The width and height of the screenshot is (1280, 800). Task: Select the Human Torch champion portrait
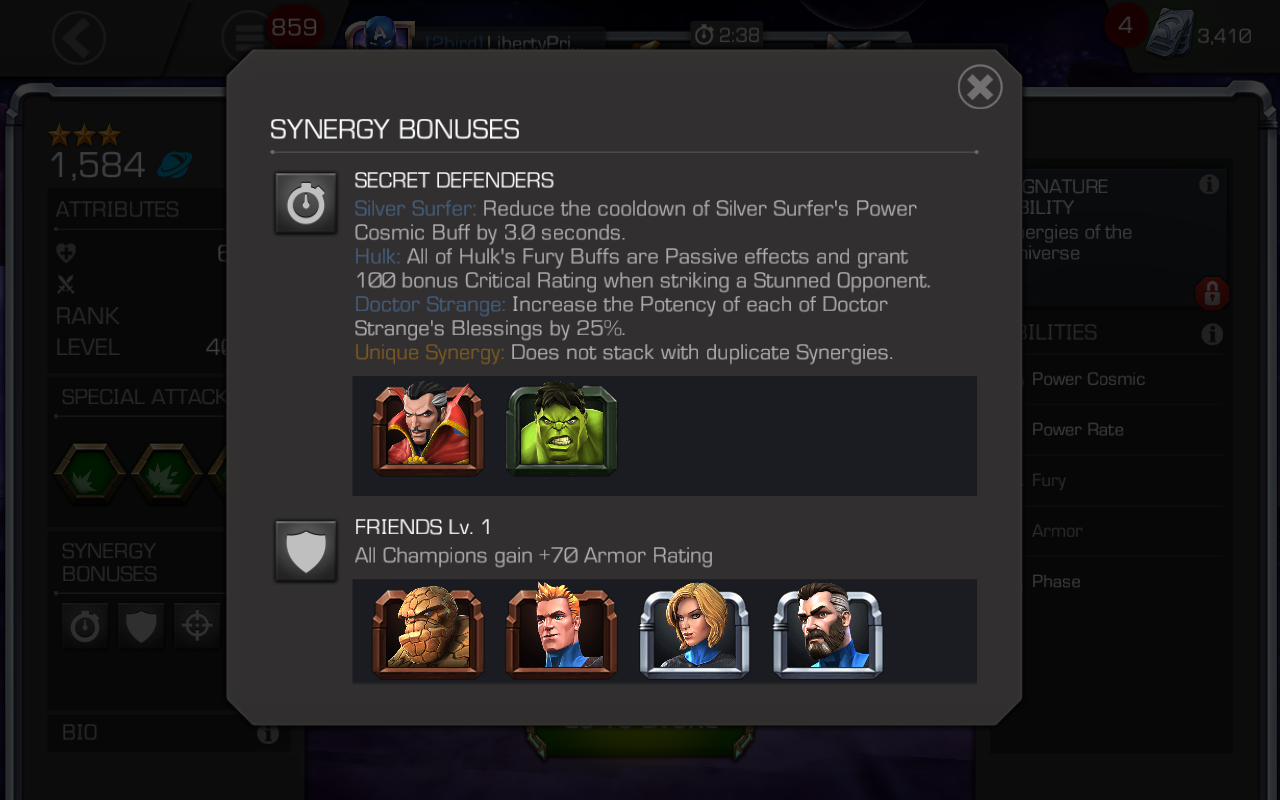[562, 631]
